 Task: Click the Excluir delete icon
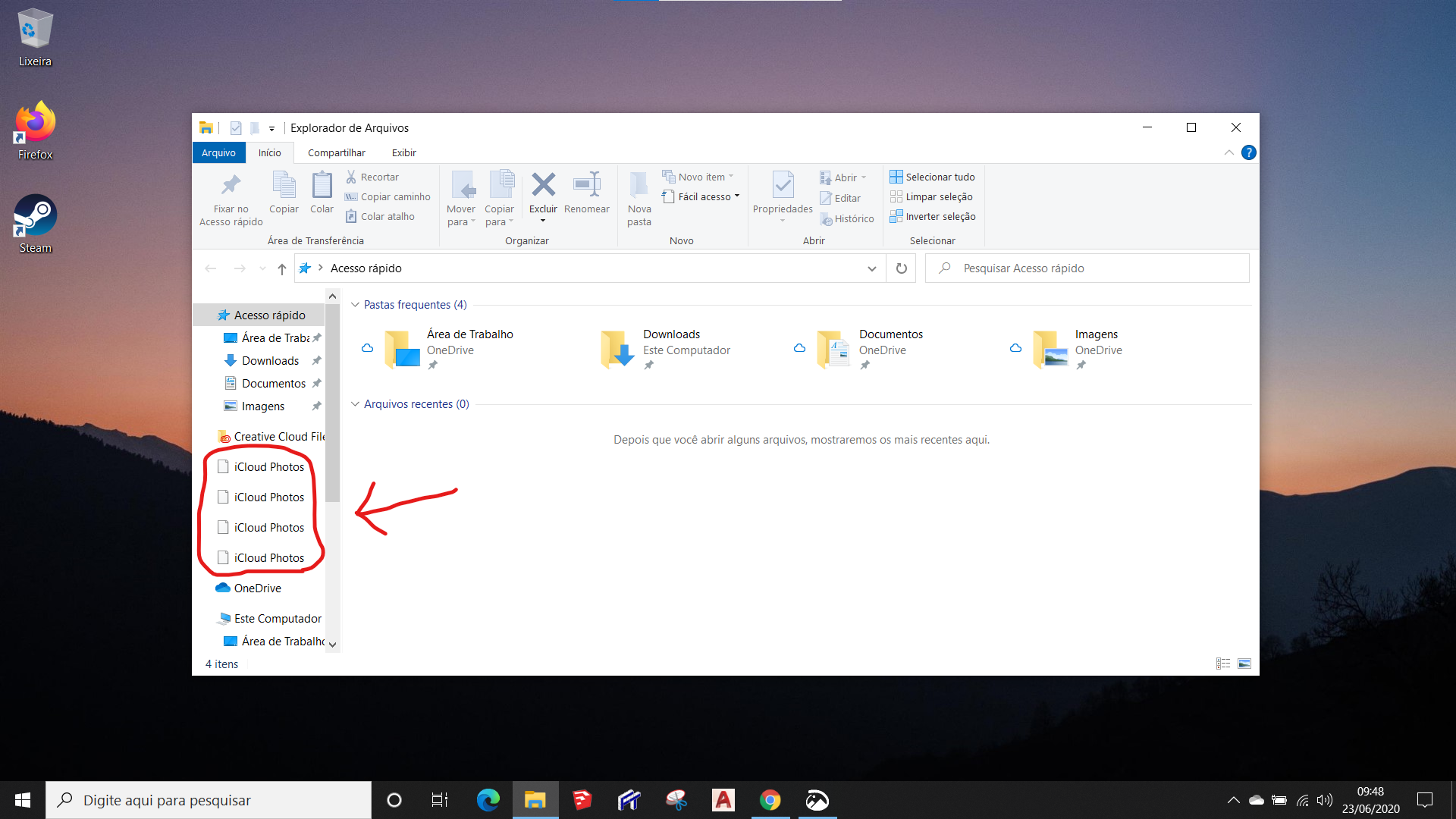543,185
